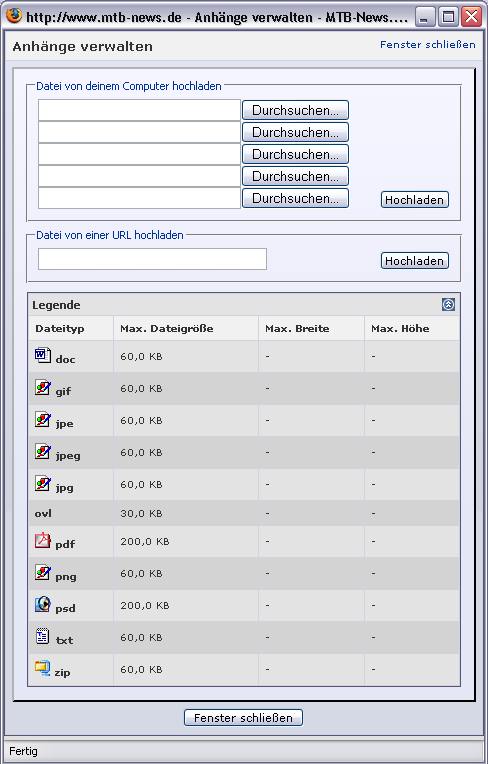Click the pdf file type icon
The width and height of the screenshot is (488, 764).
(x=43, y=540)
